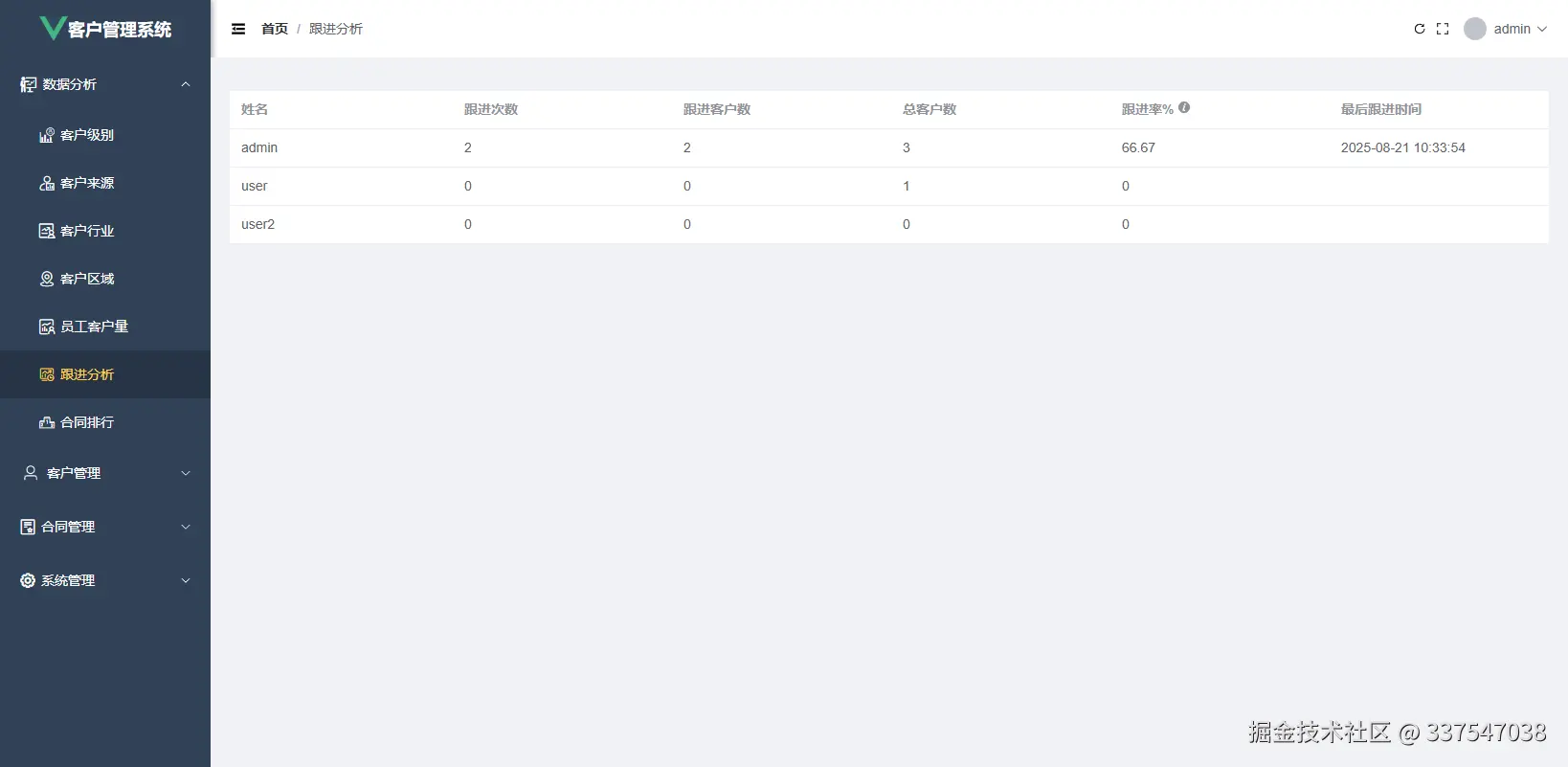The image size is (1568, 767).
Task: Click the 合同排行 ranking icon
Action: tap(46, 422)
